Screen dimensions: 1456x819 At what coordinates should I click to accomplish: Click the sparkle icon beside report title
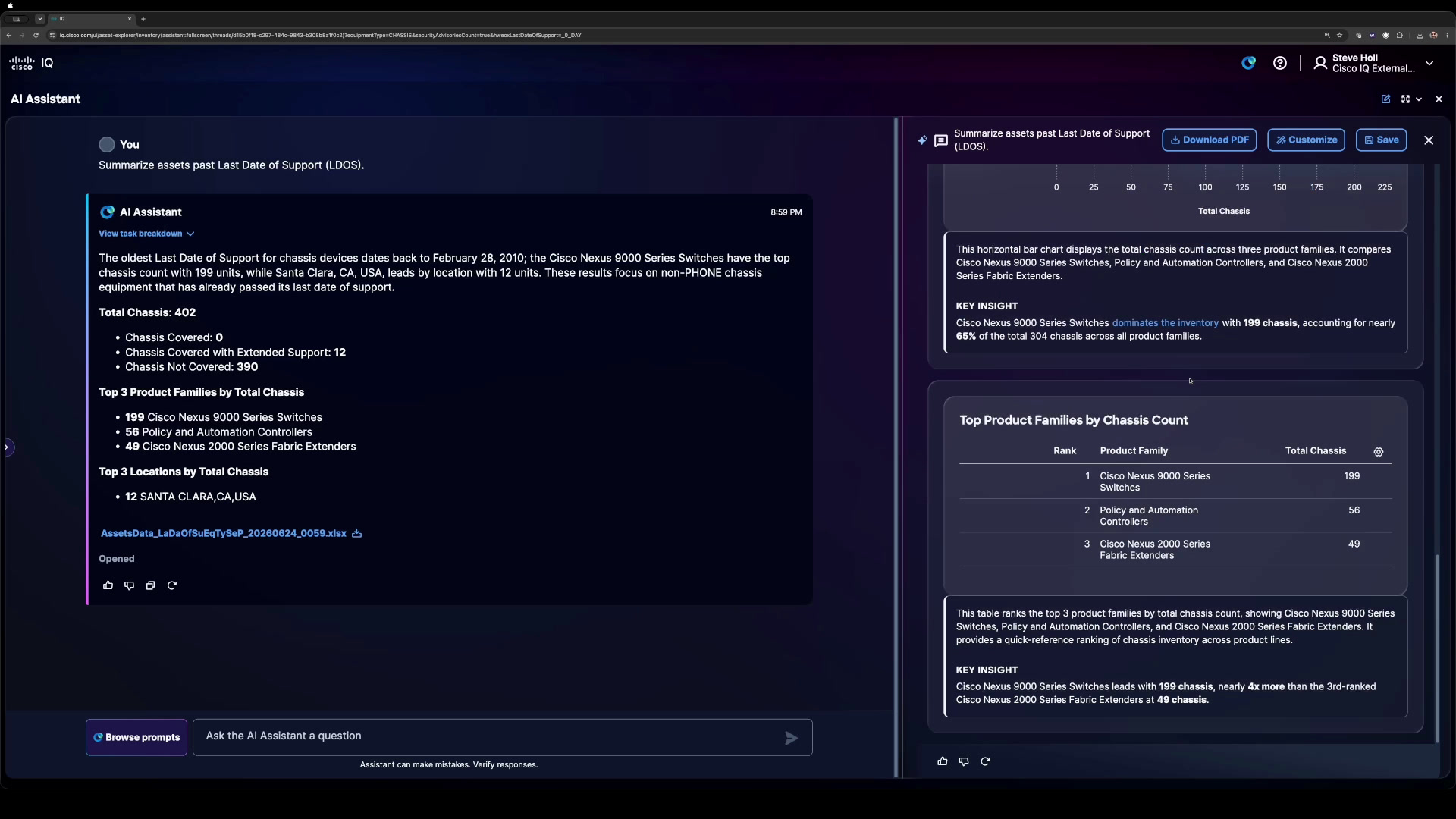(922, 140)
